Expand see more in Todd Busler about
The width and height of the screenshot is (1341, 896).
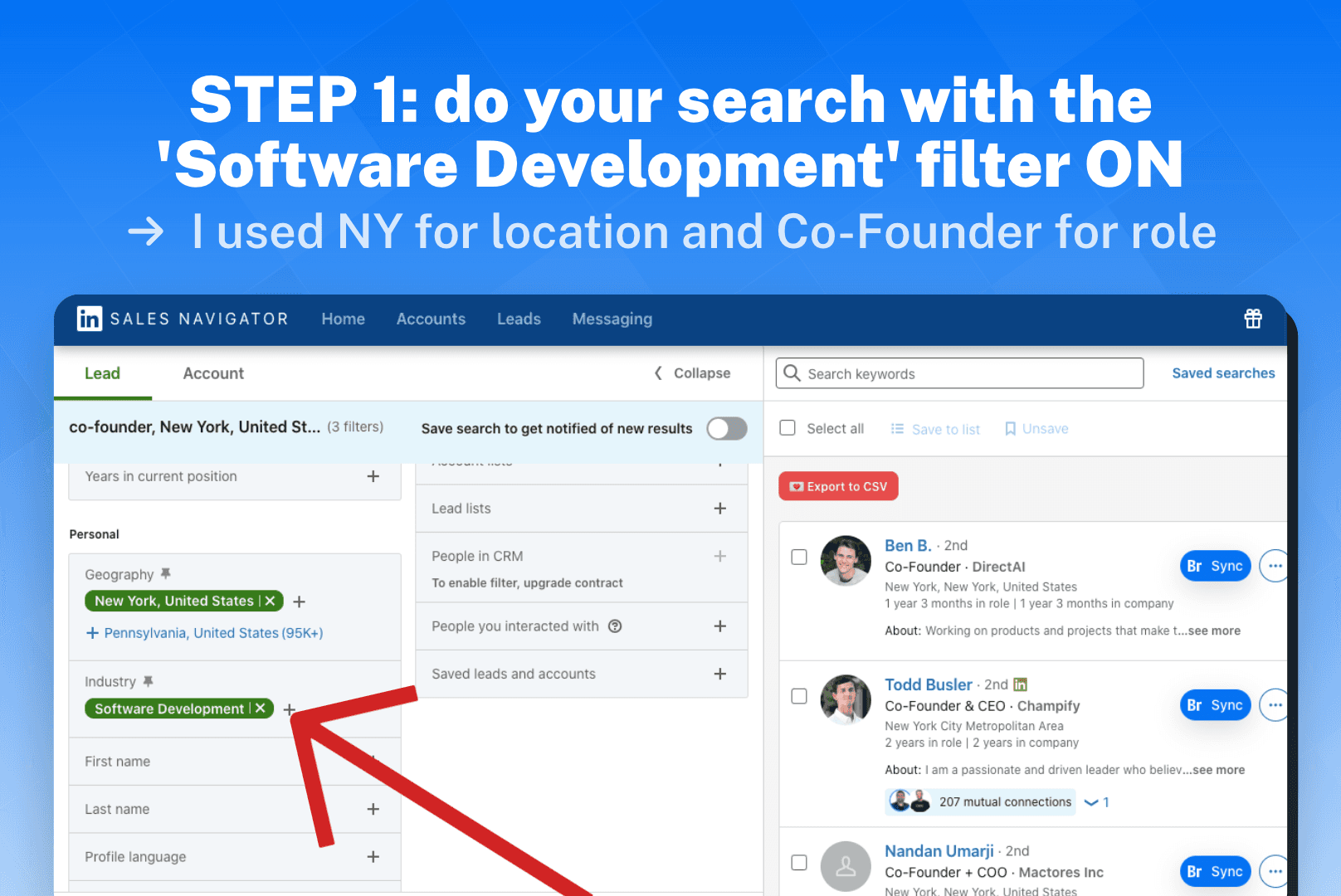coord(1218,770)
